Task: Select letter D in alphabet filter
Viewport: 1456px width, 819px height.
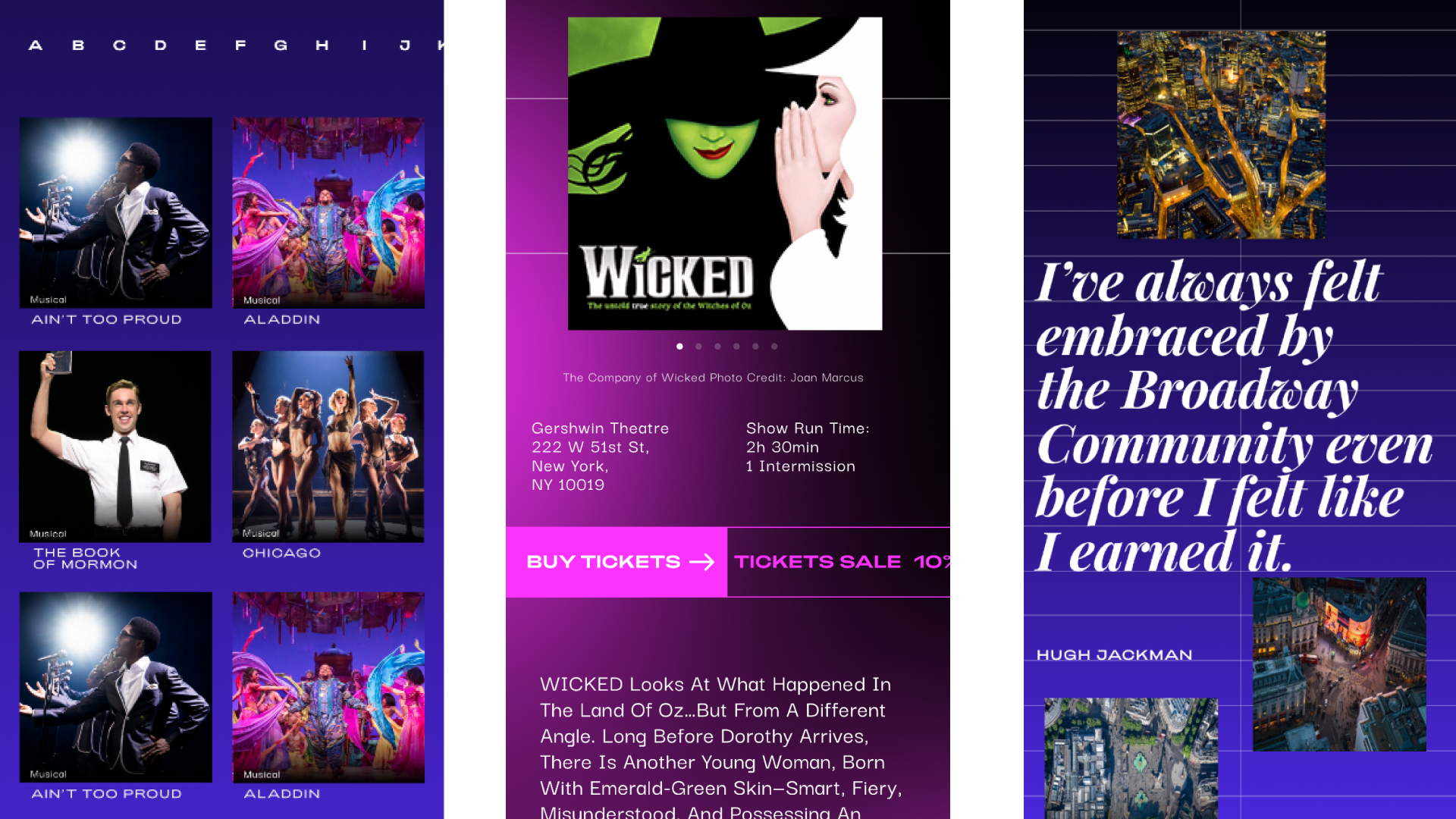Action: point(161,45)
